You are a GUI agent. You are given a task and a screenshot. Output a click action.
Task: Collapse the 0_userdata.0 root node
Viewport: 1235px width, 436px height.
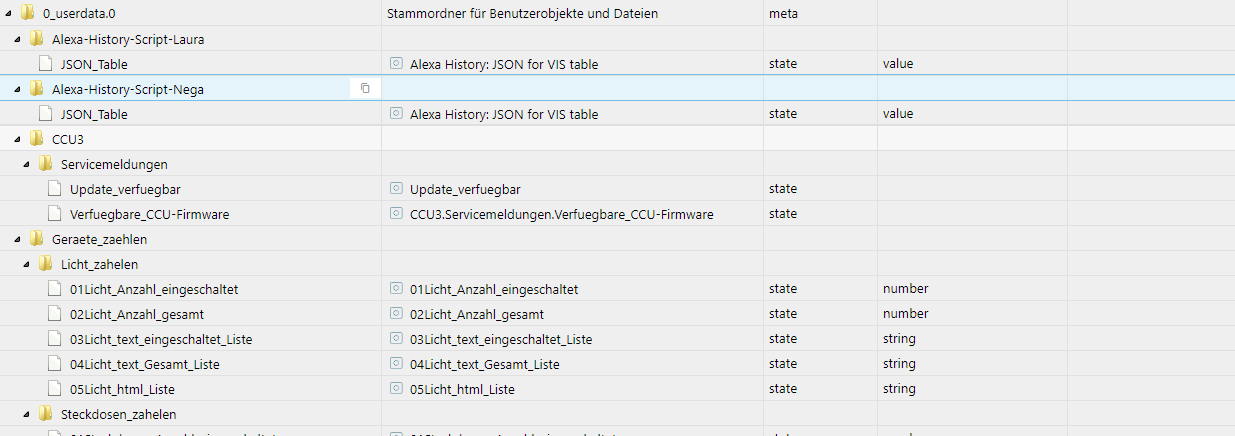8,14
